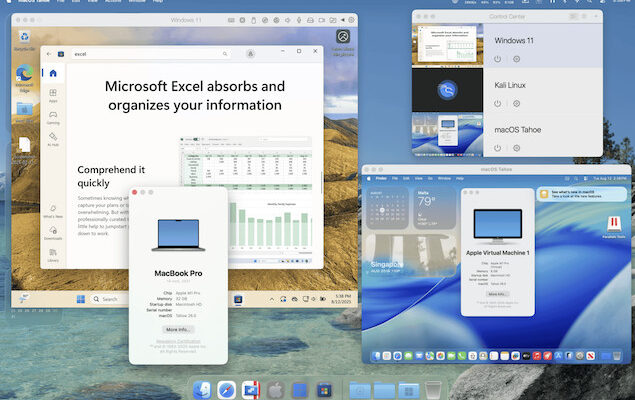635x400 pixels.
Task: Open the Windows taskbar weather widget
Action: point(24,299)
